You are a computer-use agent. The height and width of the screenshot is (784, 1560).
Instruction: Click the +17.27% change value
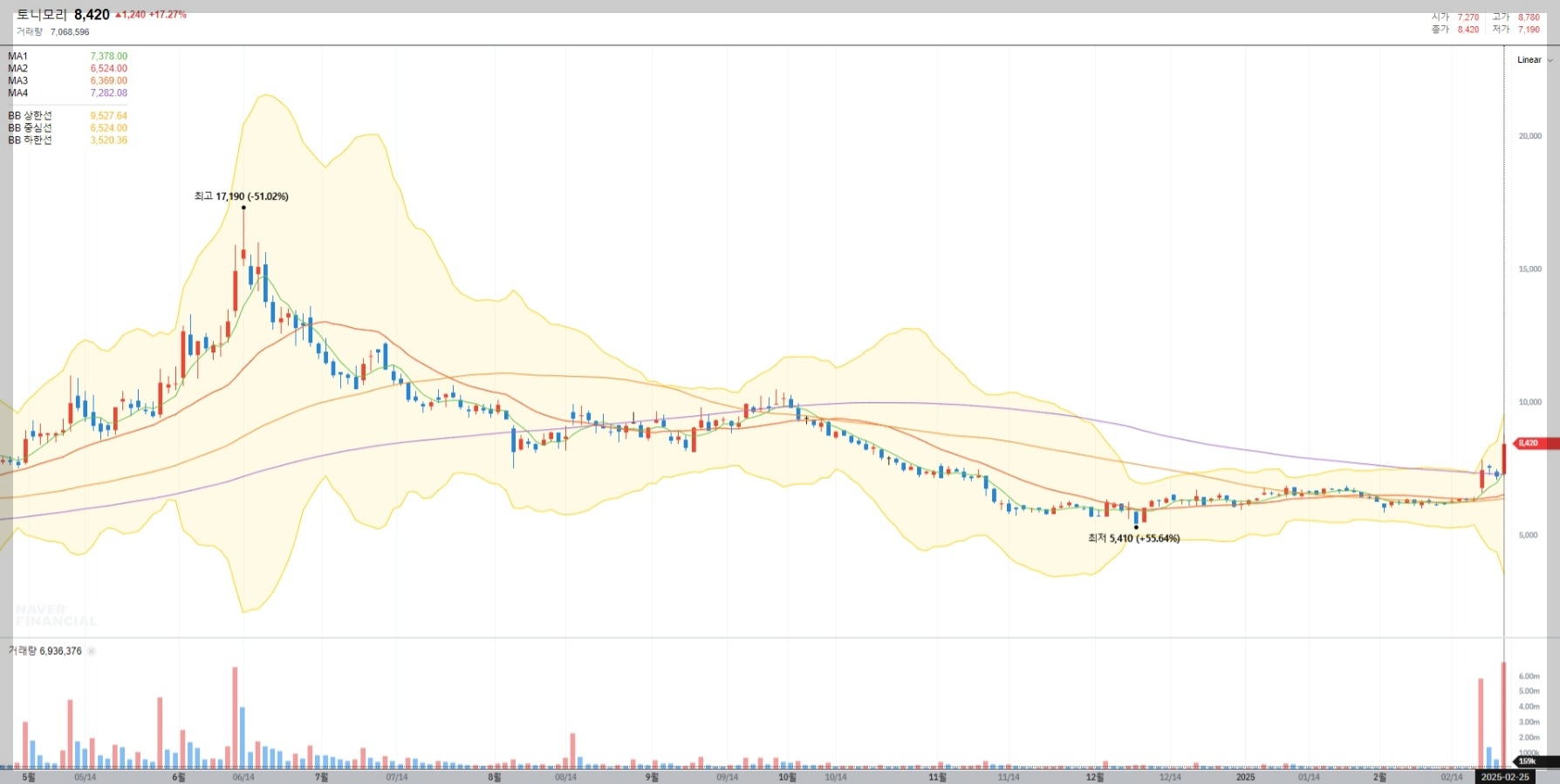168,15
